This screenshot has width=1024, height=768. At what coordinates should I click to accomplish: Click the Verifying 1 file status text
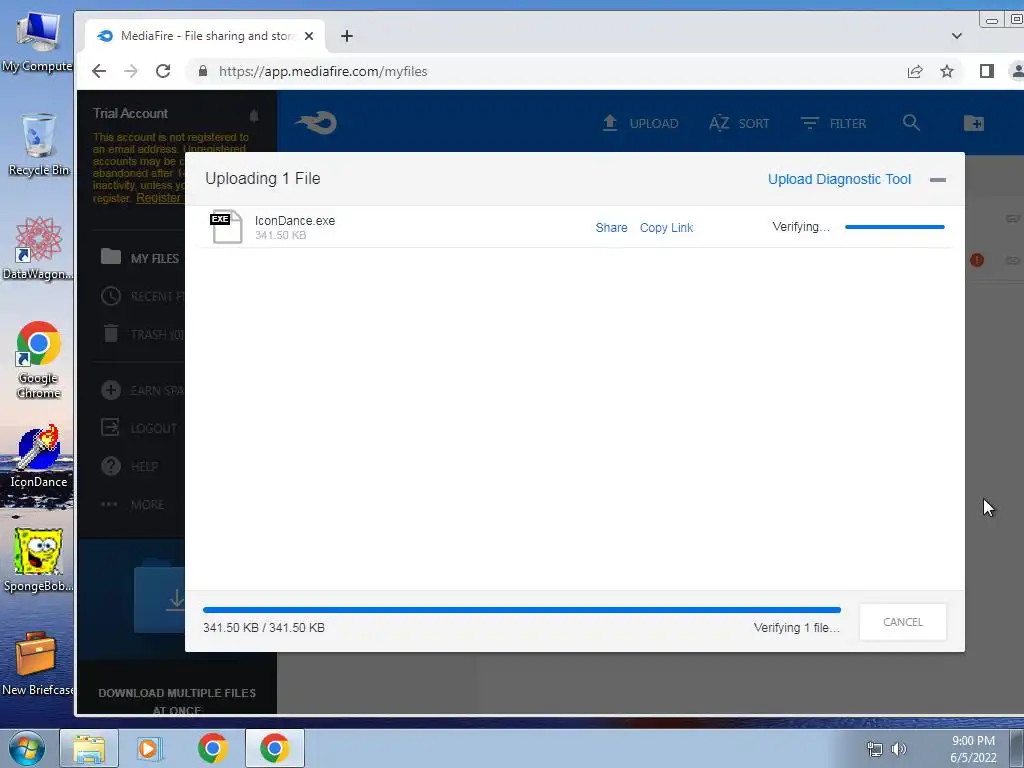click(x=797, y=628)
